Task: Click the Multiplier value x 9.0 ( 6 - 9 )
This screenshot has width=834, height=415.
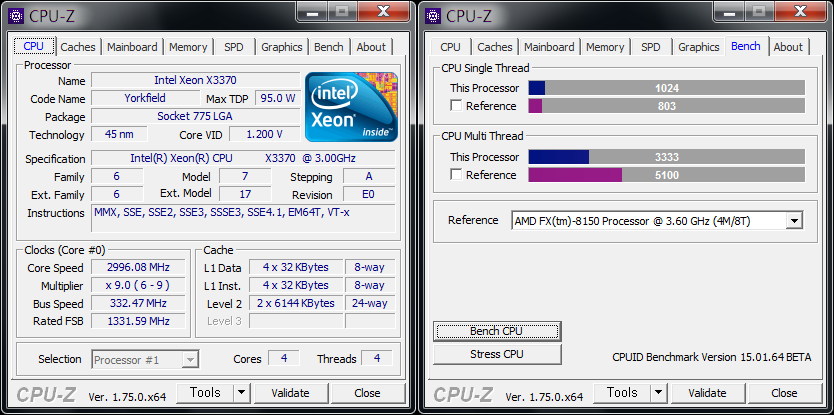Action: click(138, 286)
